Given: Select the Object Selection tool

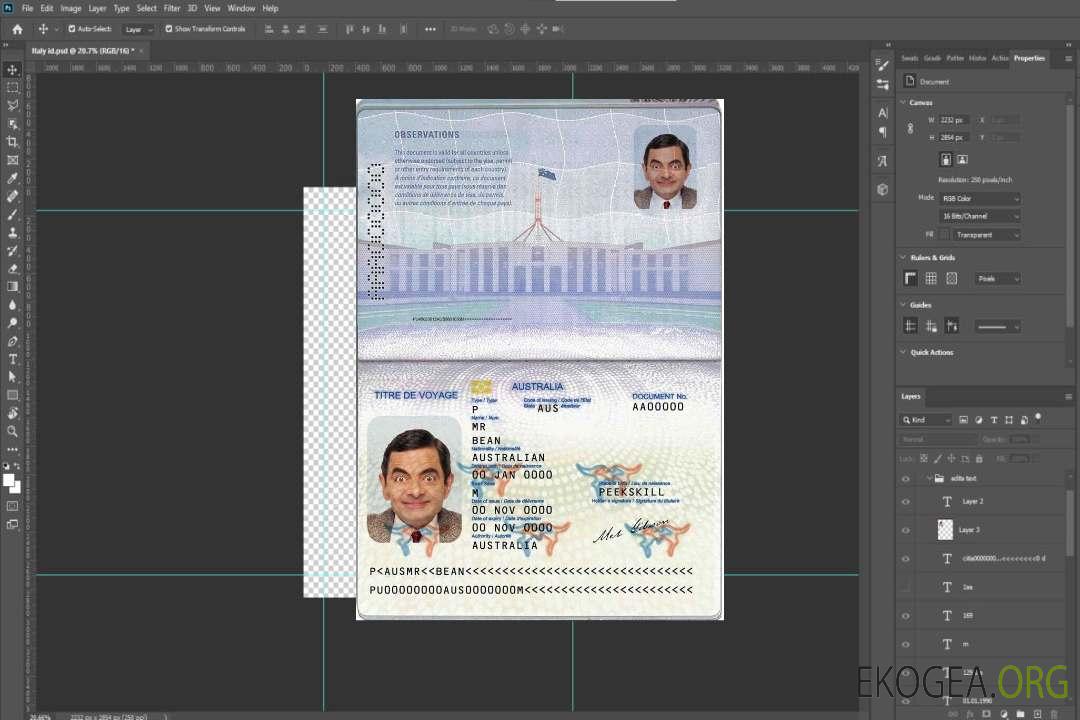Looking at the screenshot, I should [x=12, y=124].
